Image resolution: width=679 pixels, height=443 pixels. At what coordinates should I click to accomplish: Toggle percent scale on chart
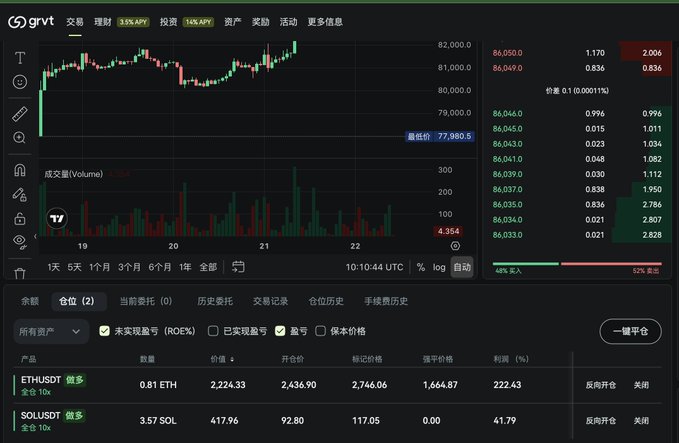coord(420,267)
